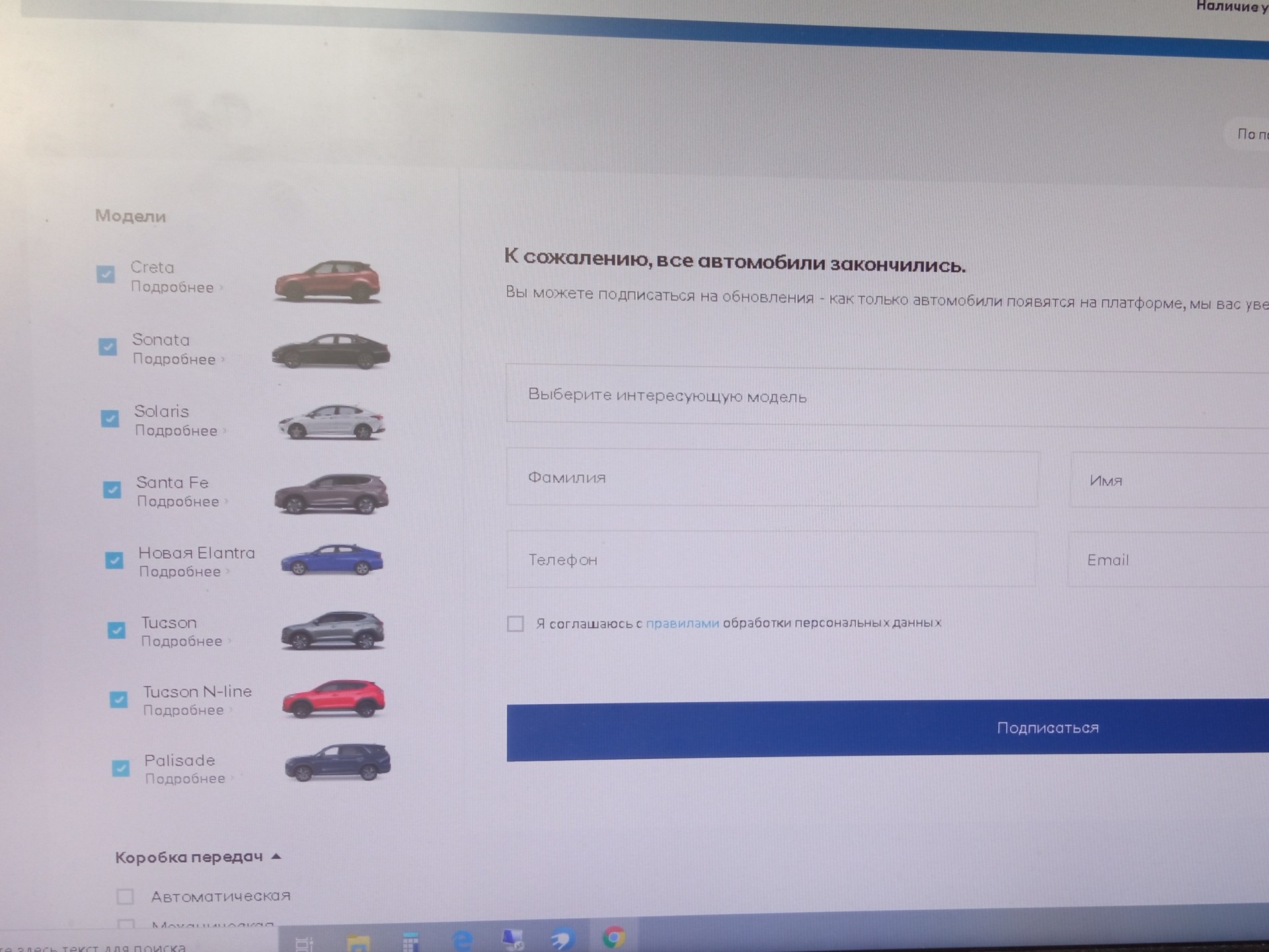Click the Новая Elantra model name

click(x=197, y=553)
